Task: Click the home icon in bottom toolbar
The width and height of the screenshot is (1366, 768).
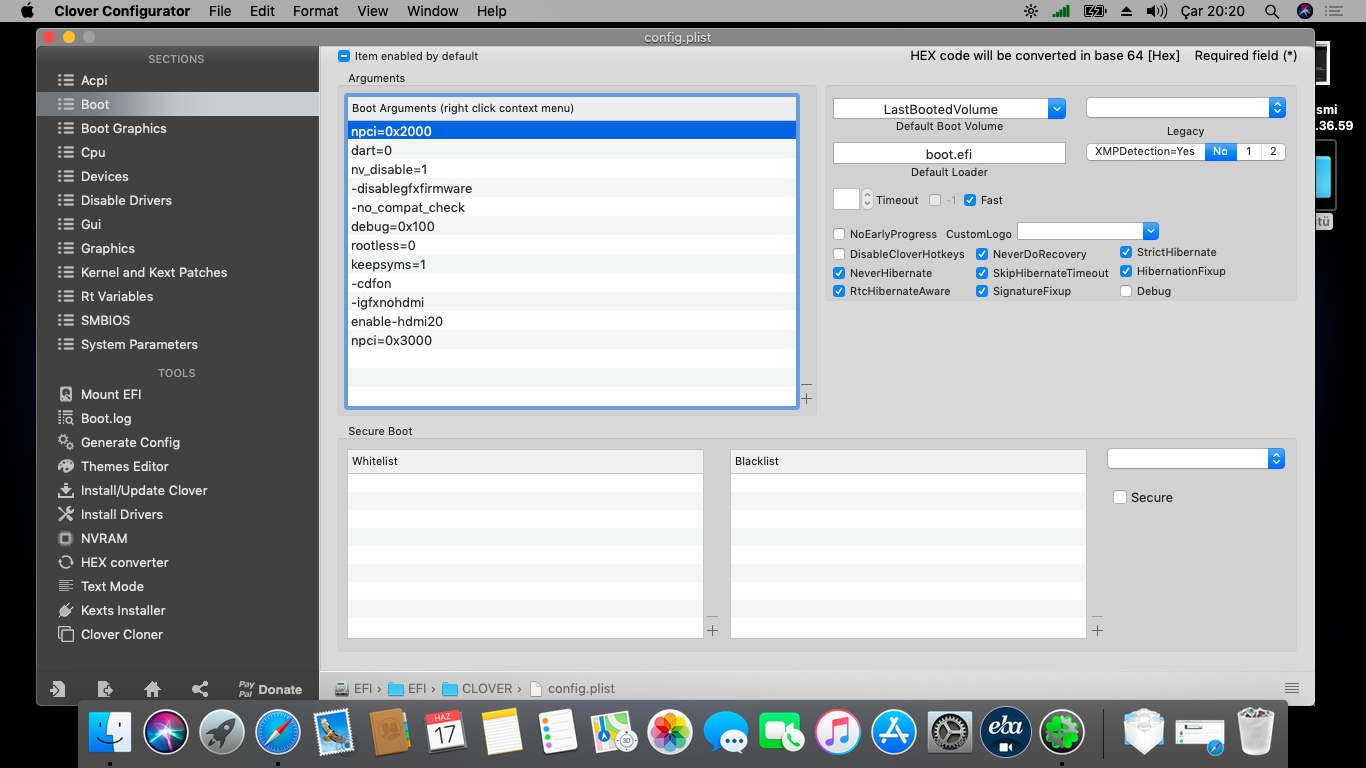Action: [x=152, y=689]
